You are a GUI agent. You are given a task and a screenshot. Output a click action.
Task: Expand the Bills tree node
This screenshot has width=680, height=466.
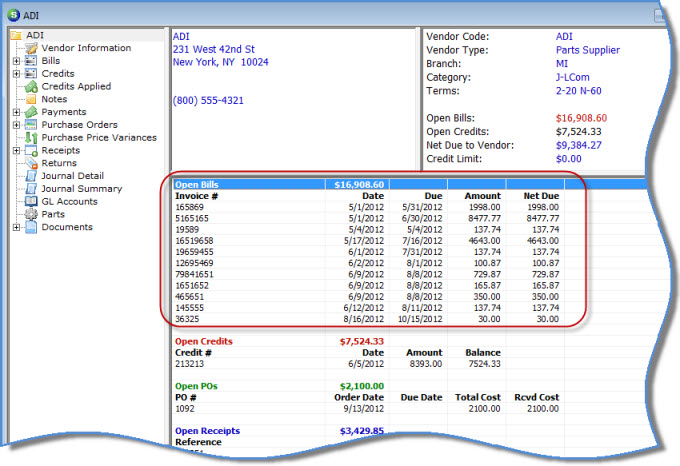click(16, 61)
